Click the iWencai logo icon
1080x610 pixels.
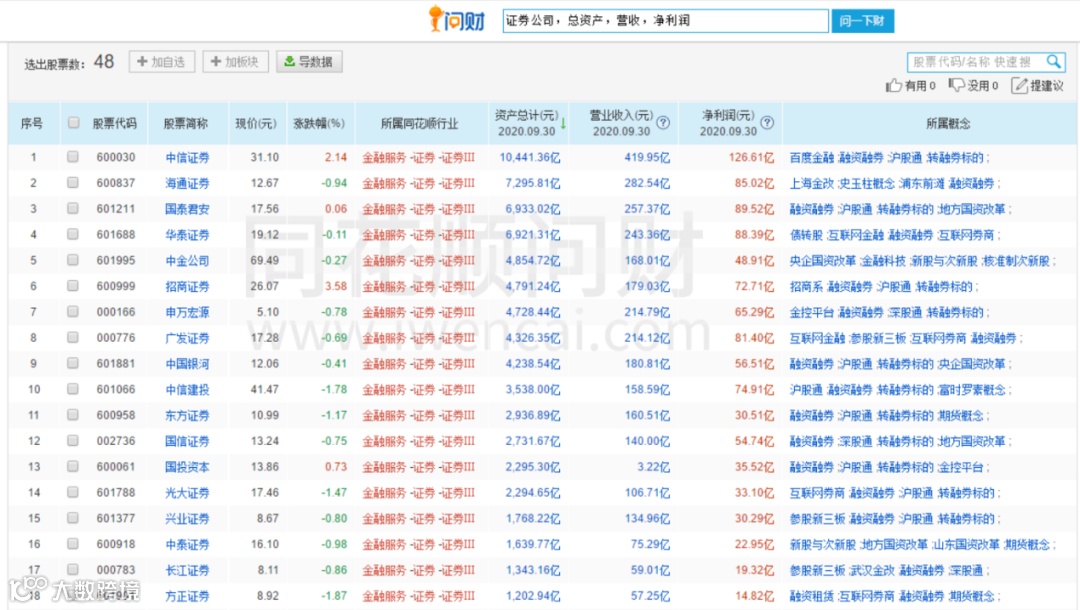(456, 19)
